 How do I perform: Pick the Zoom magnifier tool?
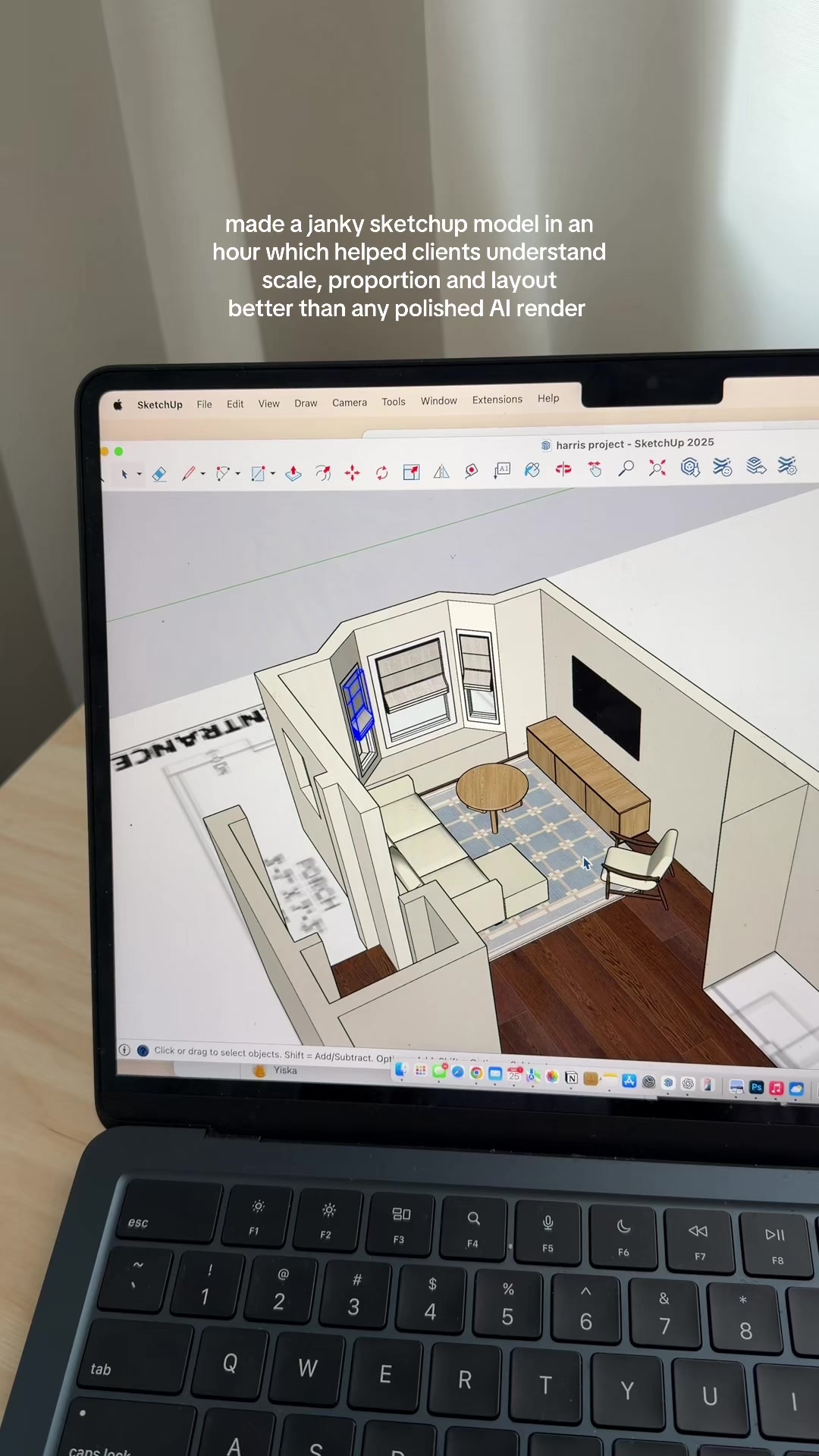point(626,469)
